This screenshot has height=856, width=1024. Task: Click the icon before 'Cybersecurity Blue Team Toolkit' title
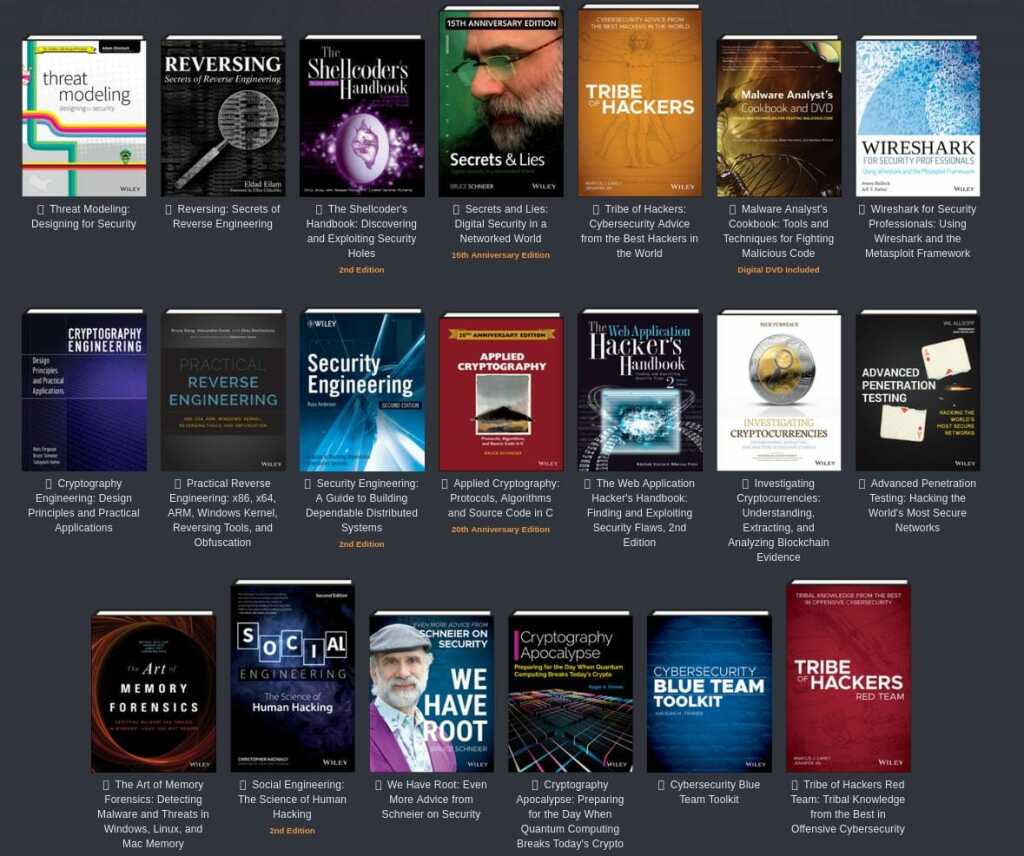pyautogui.click(x=661, y=785)
